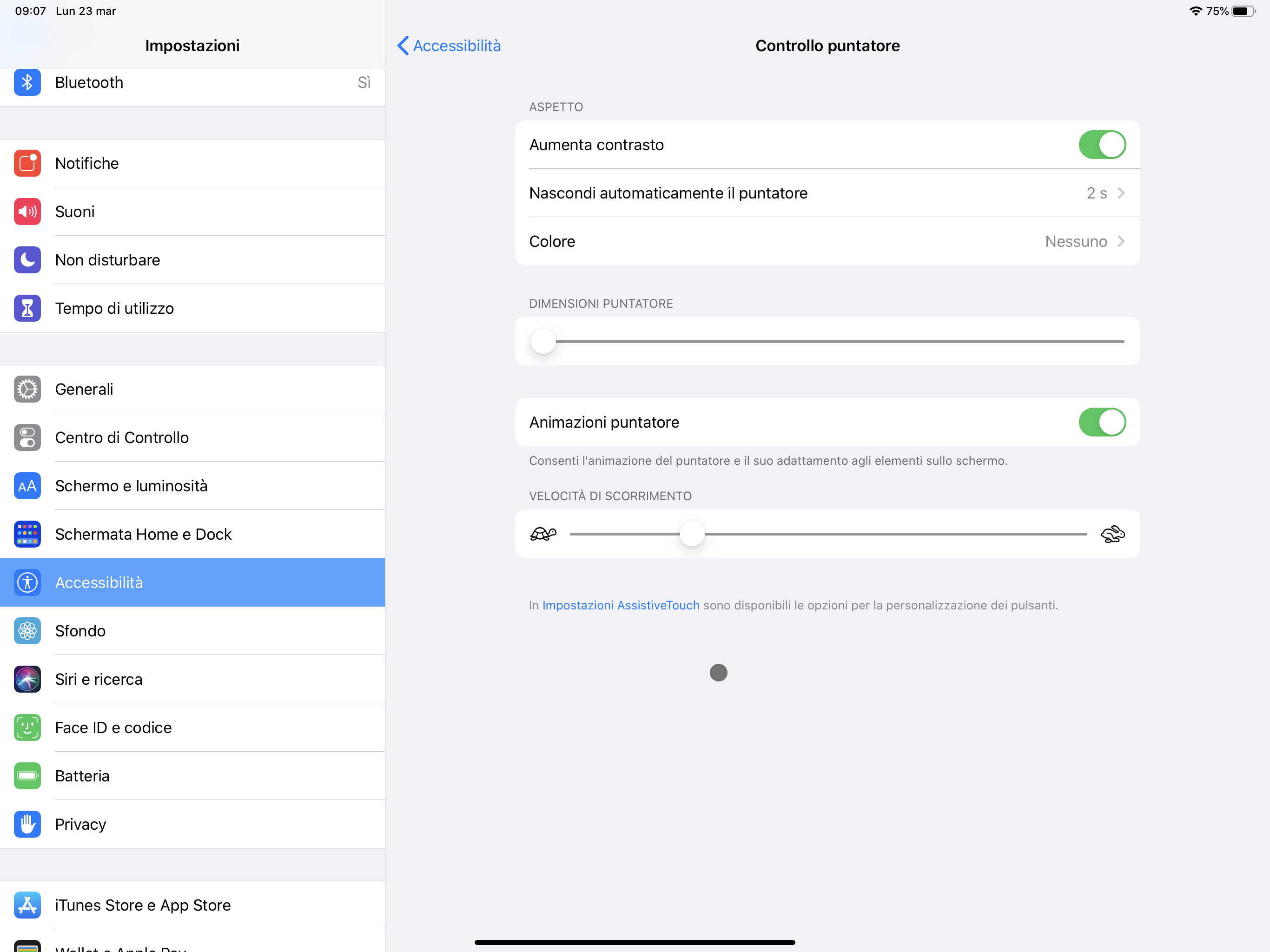1270x952 pixels.
Task: Open the Colore setting showing Nessuno
Action: (x=827, y=241)
